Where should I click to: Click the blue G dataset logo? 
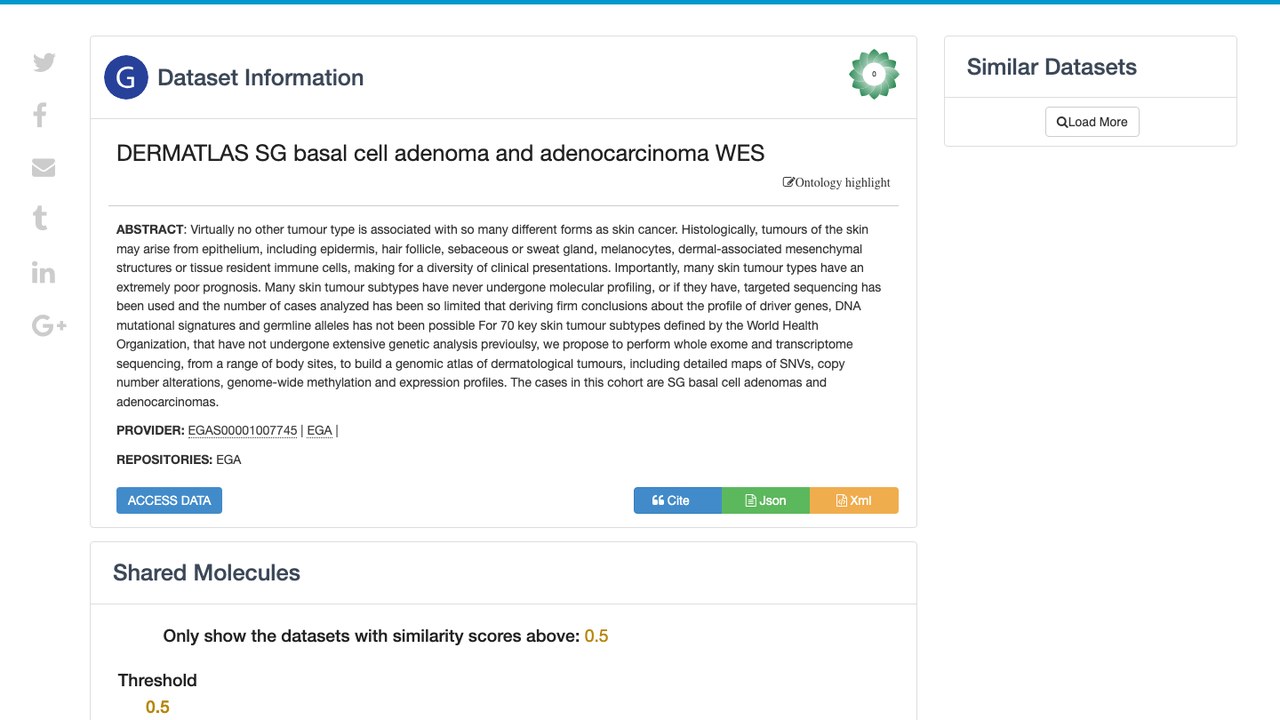coord(126,77)
